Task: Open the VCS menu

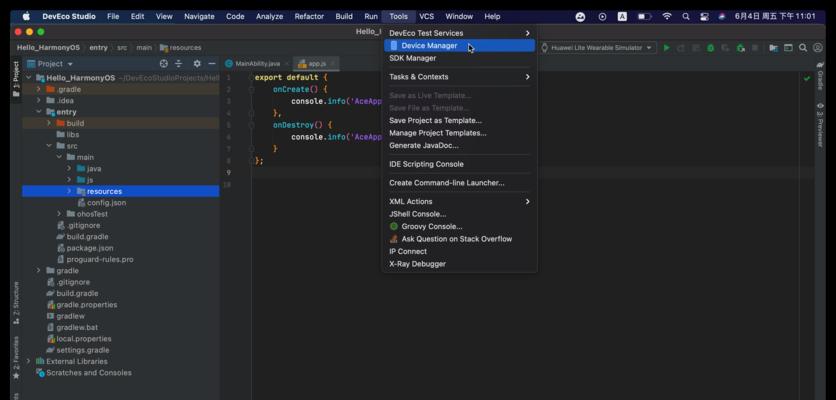Action: point(427,17)
